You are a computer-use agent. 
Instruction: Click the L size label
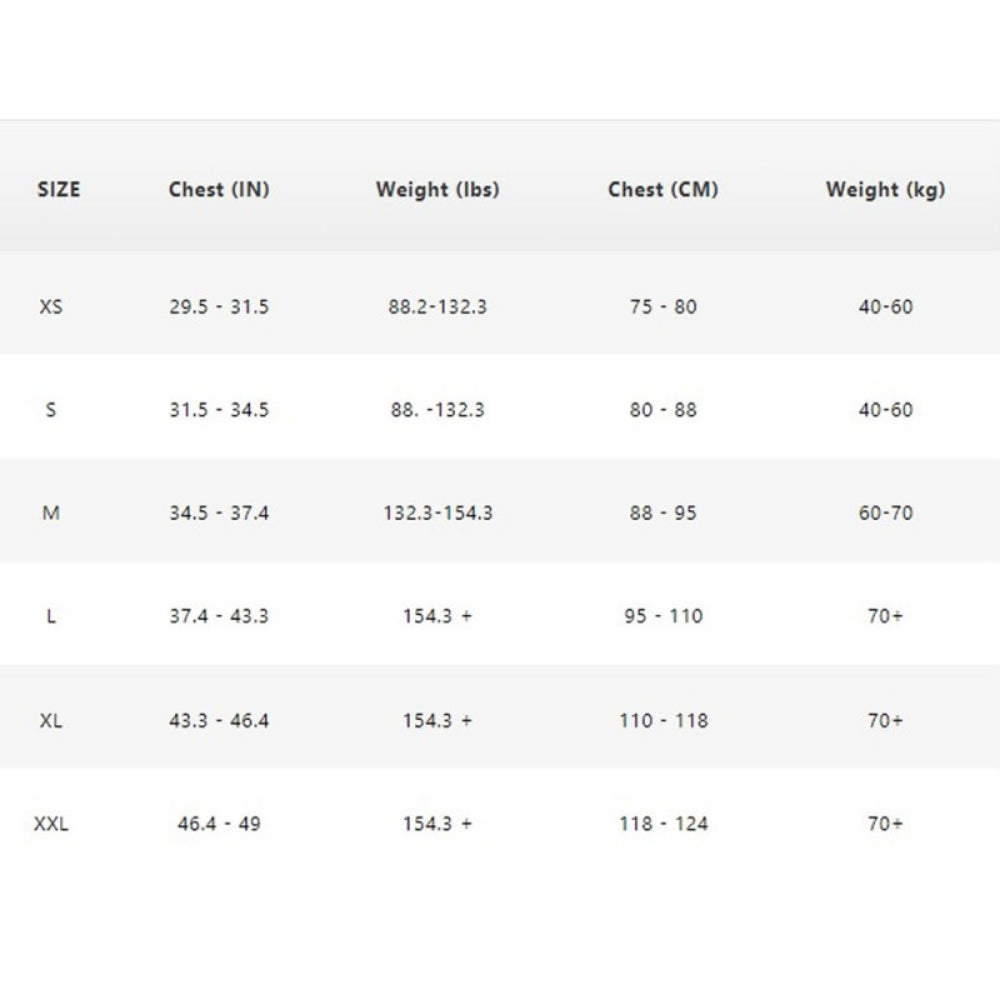click(51, 616)
